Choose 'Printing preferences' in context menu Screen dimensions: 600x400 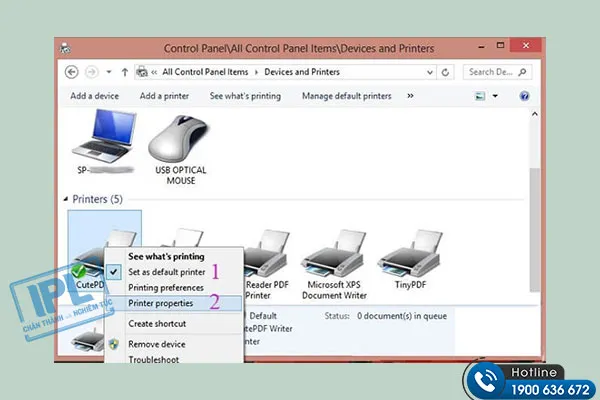(x=167, y=287)
